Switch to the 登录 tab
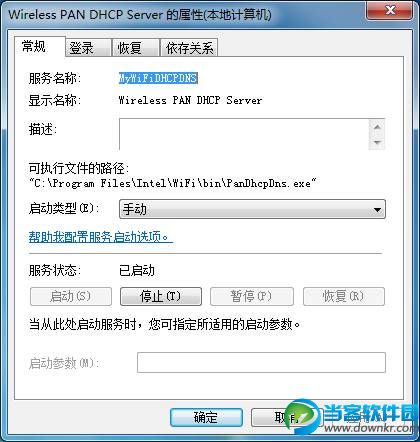This screenshot has width=420, height=442. point(88,48)
